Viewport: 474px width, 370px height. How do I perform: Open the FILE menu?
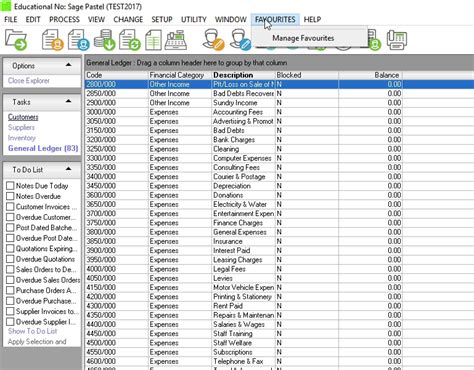(11, 20)
